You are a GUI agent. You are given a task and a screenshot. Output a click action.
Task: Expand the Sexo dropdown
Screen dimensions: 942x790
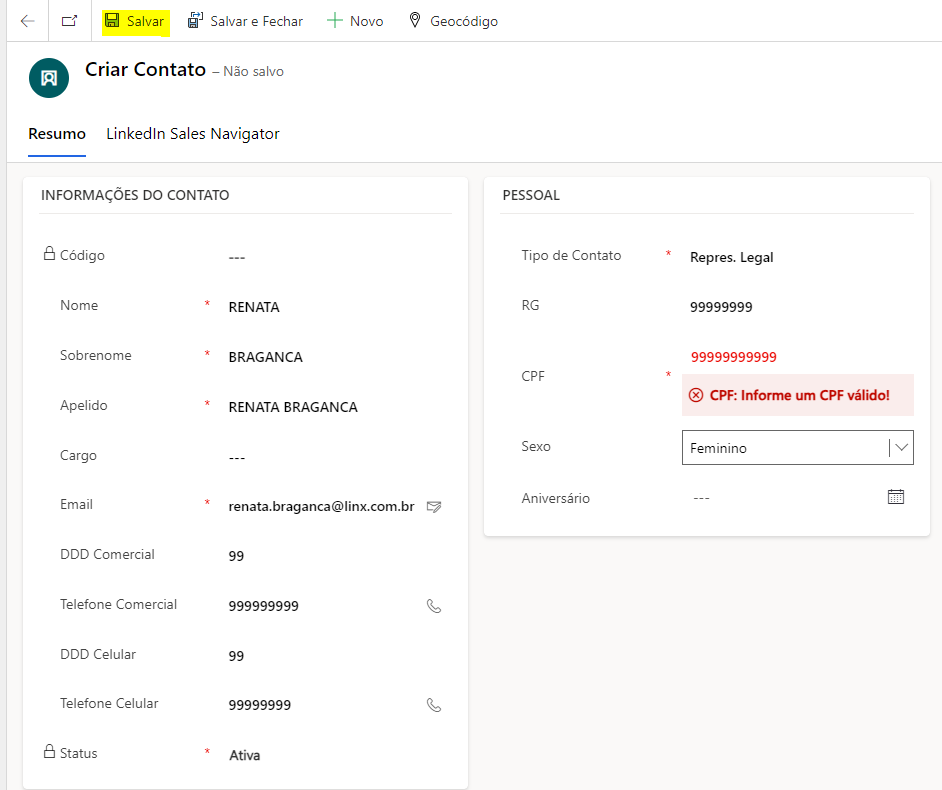tap(901, 448)
